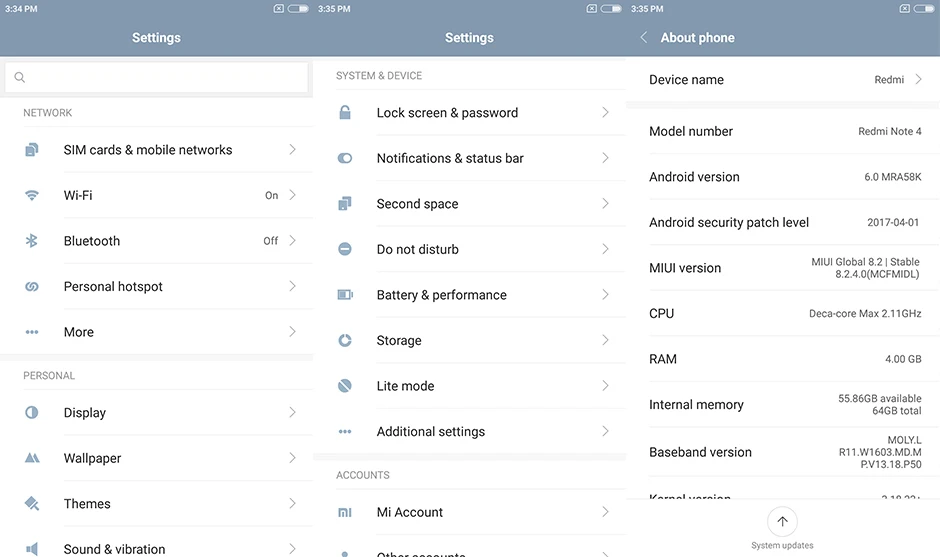The width and height of the screenshot is (940, 557).
Task: Click the Wi-Fi signal icon
Action: pos(32,195)
